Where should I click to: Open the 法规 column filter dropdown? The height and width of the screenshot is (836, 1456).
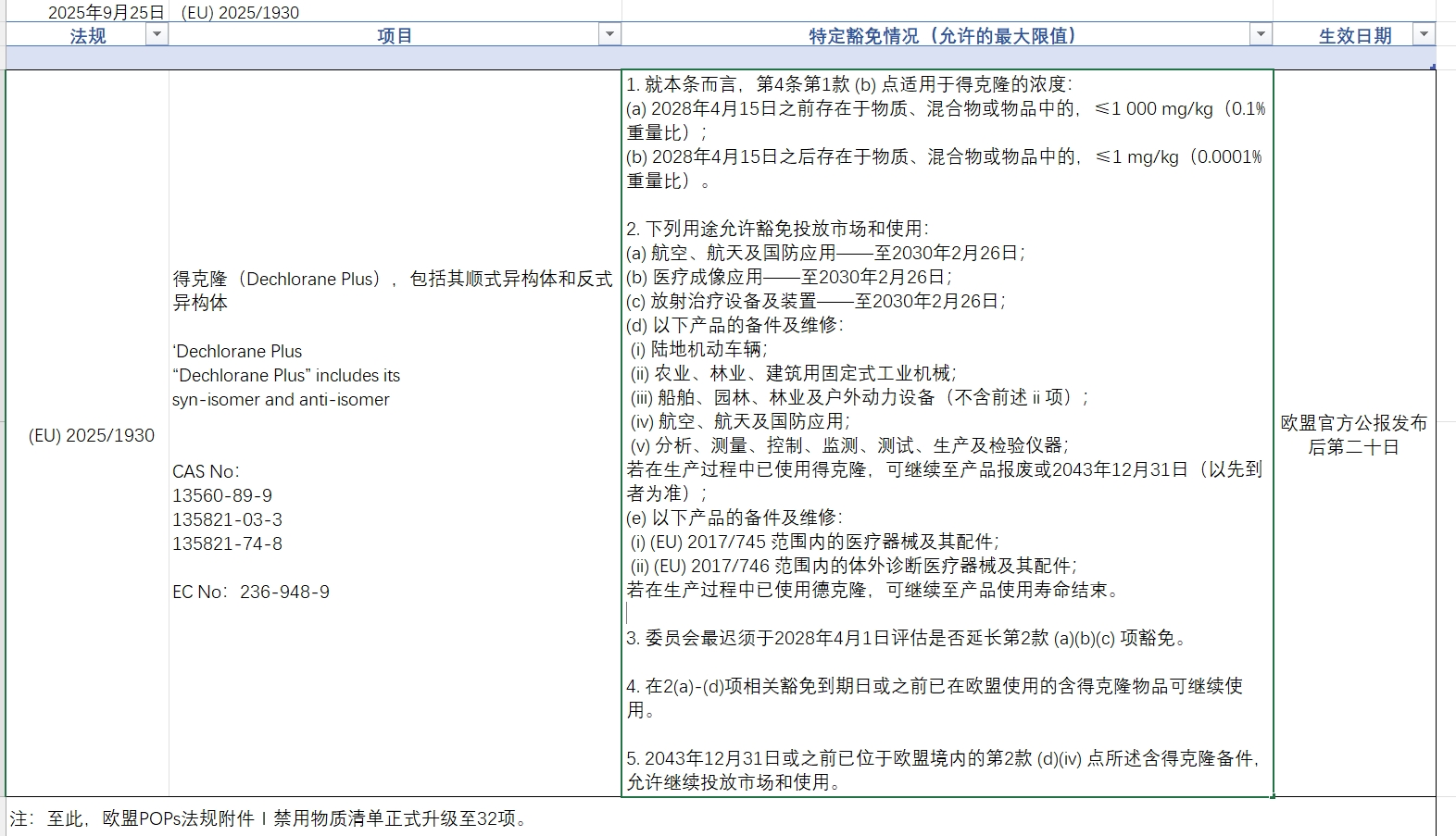[x=157, y=35]
